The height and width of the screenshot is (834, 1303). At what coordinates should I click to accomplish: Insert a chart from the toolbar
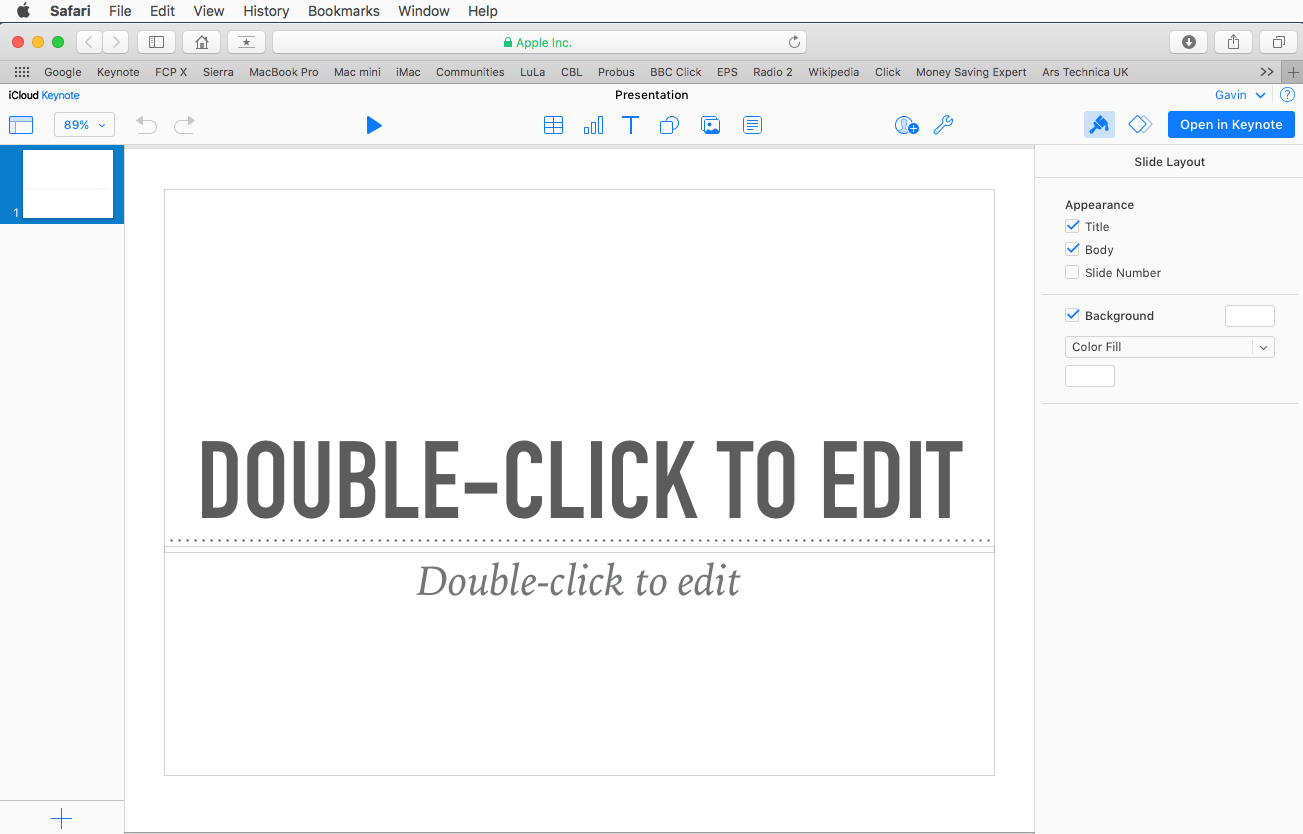(593, 125)
